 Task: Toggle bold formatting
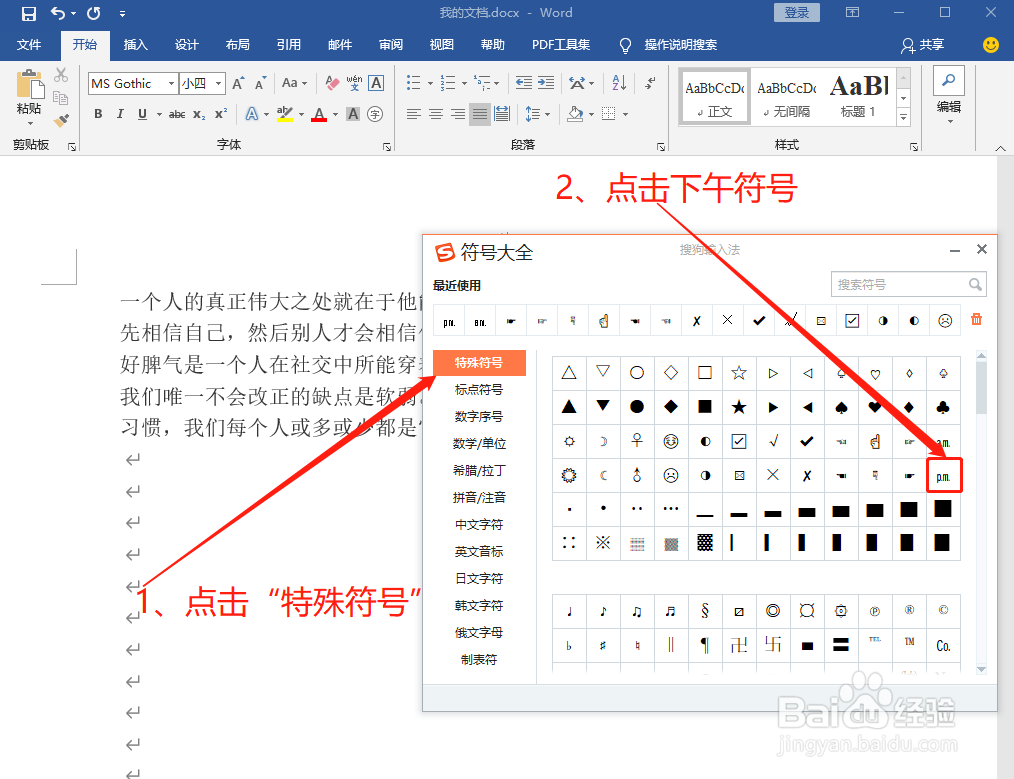[x=97, y=113]
